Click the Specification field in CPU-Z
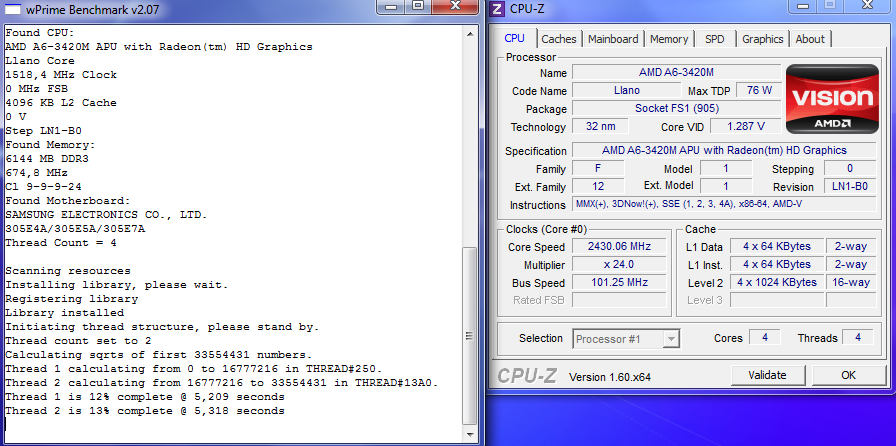Image resolution: width=896 pixels, height=446 pixels. [x=724, y=150]
